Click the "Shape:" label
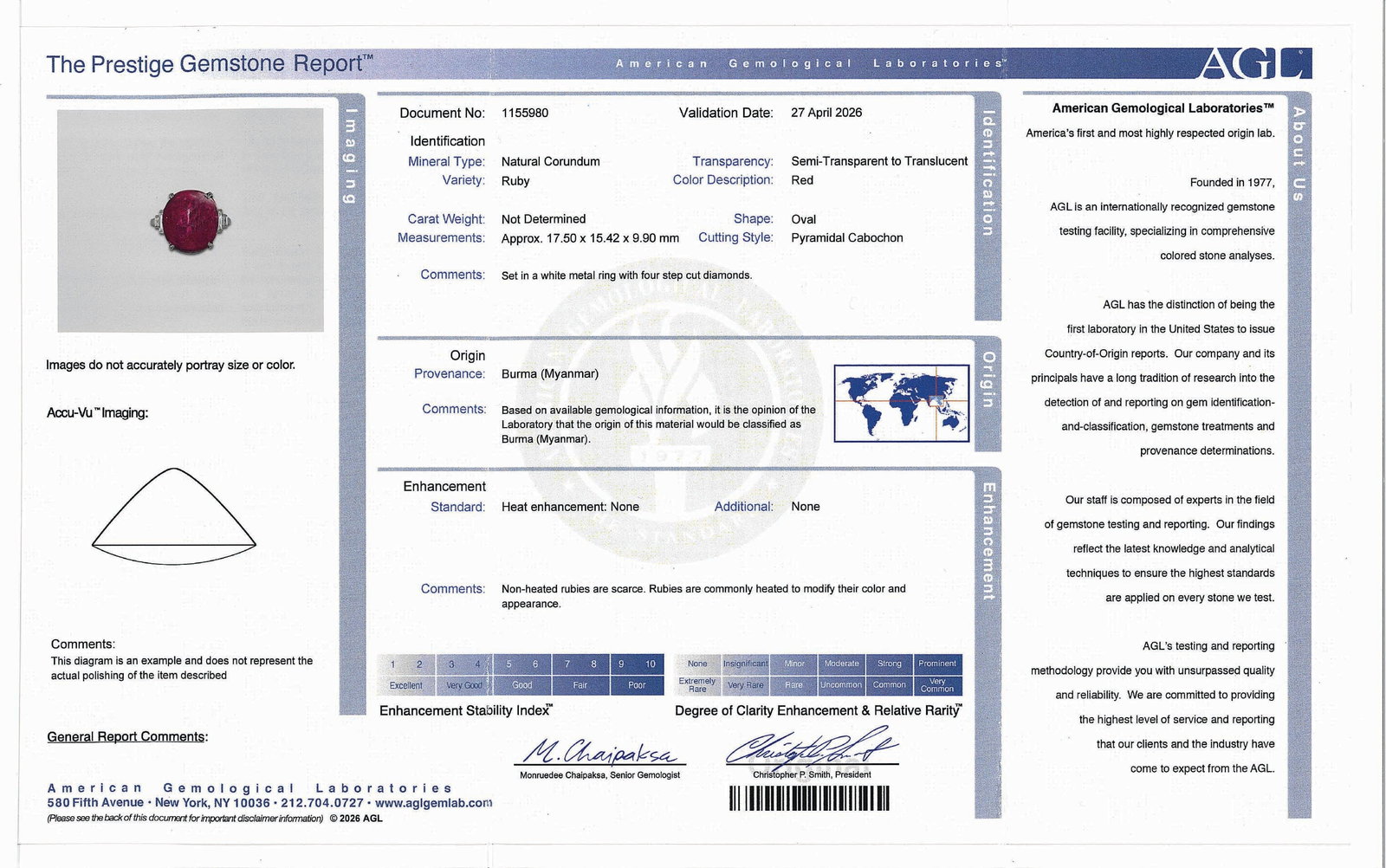 coord(754,219)
